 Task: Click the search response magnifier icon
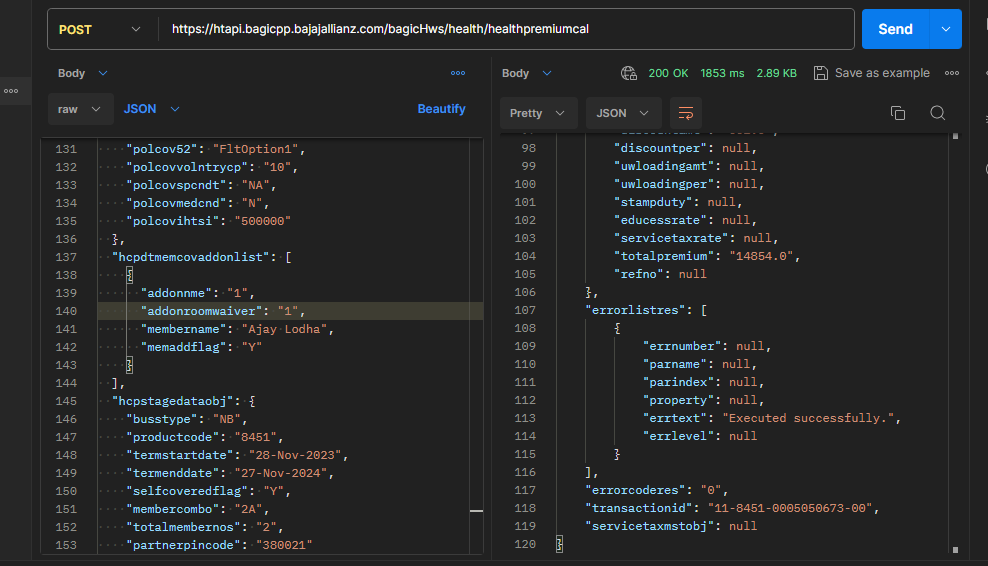coord(937,113)
